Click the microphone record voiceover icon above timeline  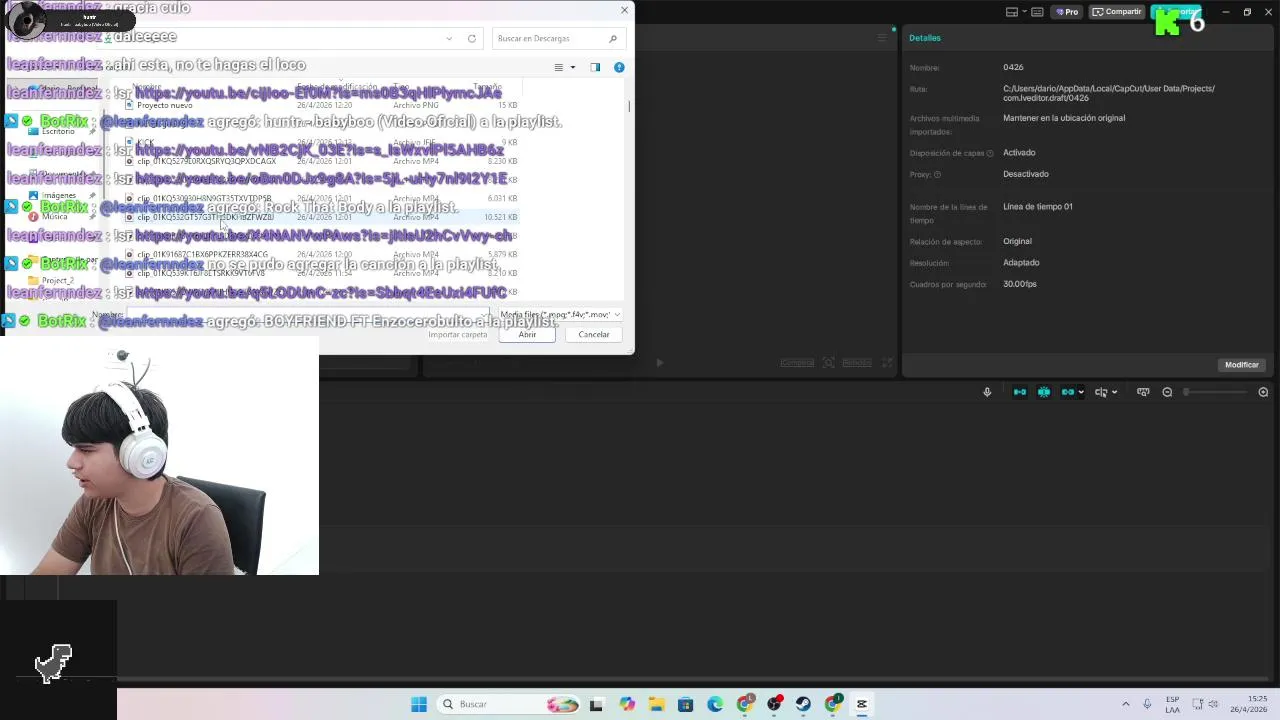(x=987, y=392)
